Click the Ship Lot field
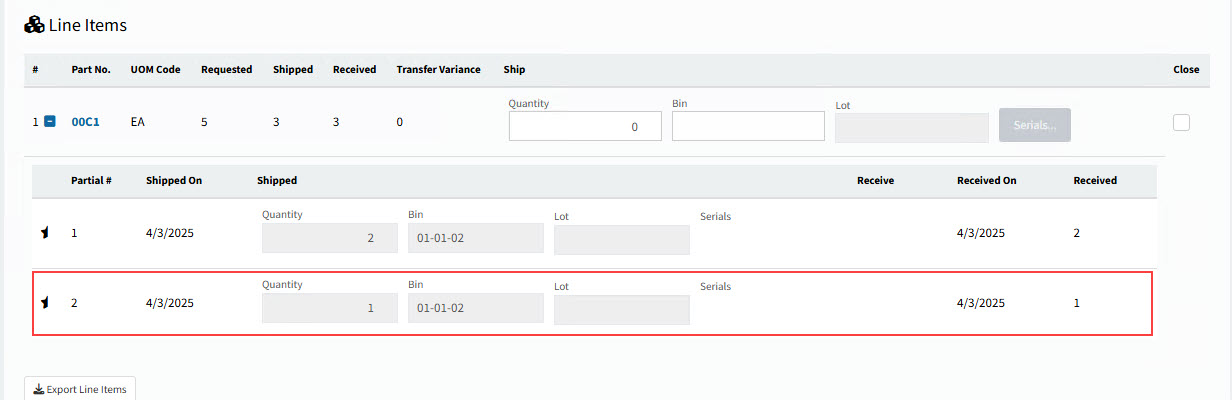This screenshot has height=400, width=1232. (911, 127)
